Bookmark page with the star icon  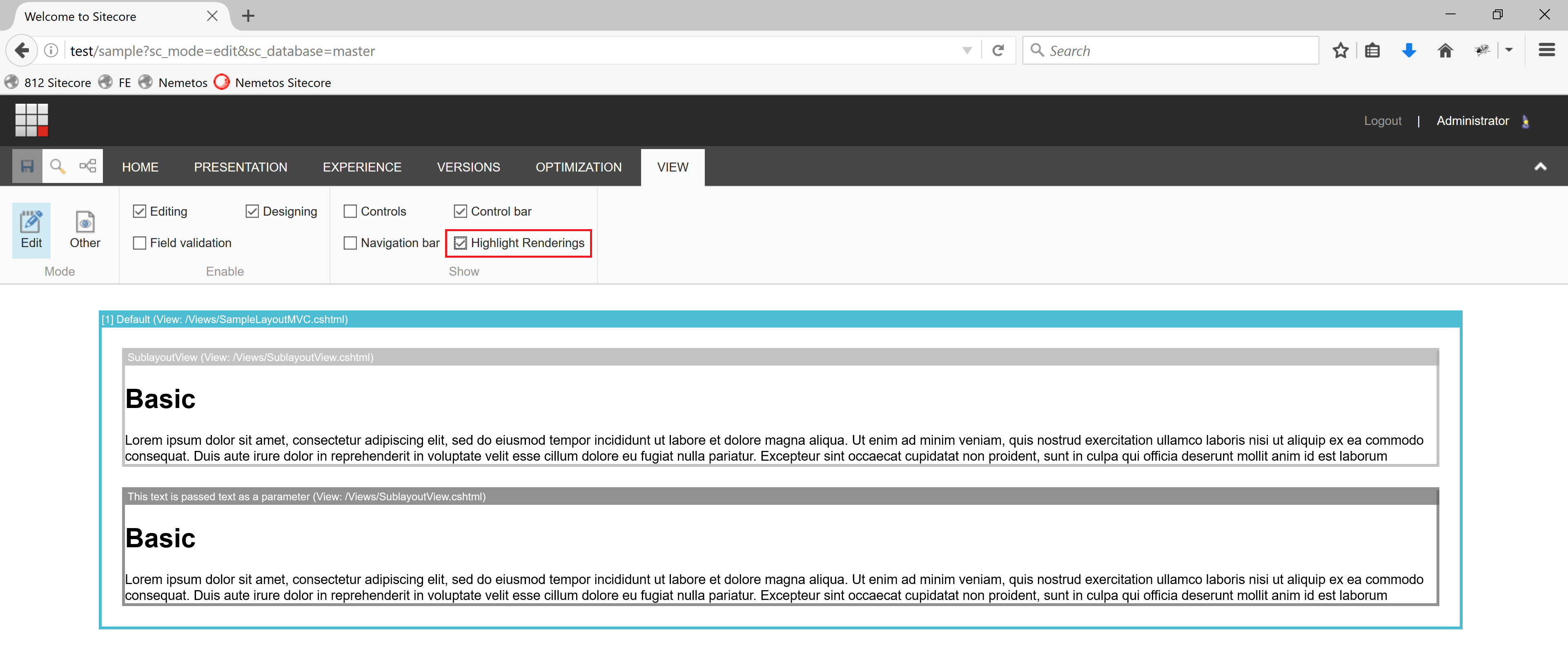pyautogui.click(x=1340, y=51)
